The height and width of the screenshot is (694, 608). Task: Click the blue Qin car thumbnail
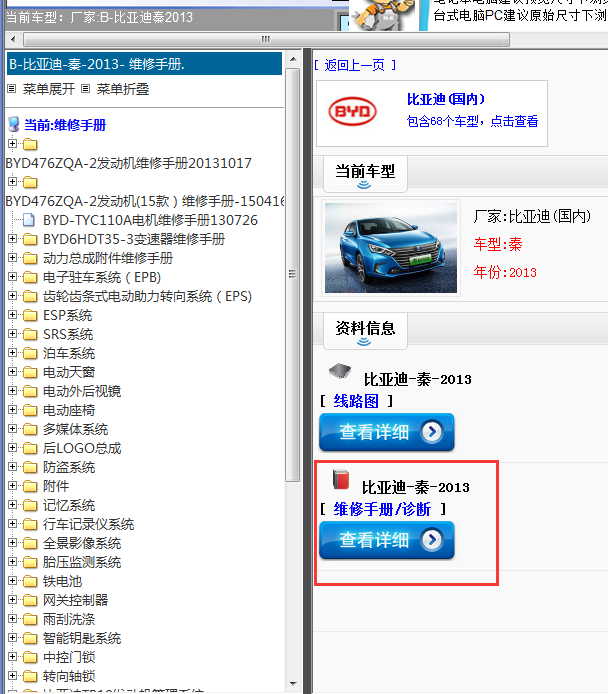(x=391, y=248)
